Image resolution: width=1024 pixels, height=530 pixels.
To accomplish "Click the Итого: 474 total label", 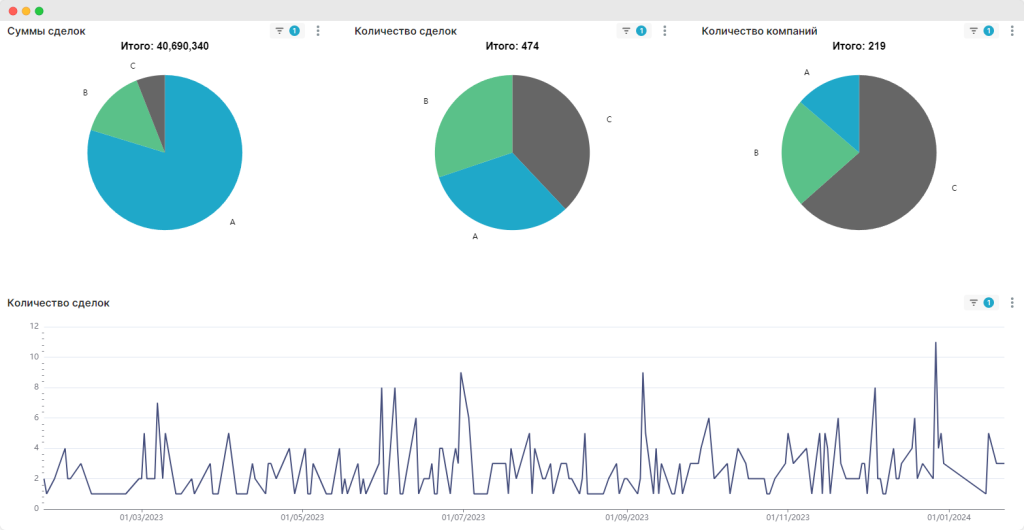I will [x=512, y=46].
